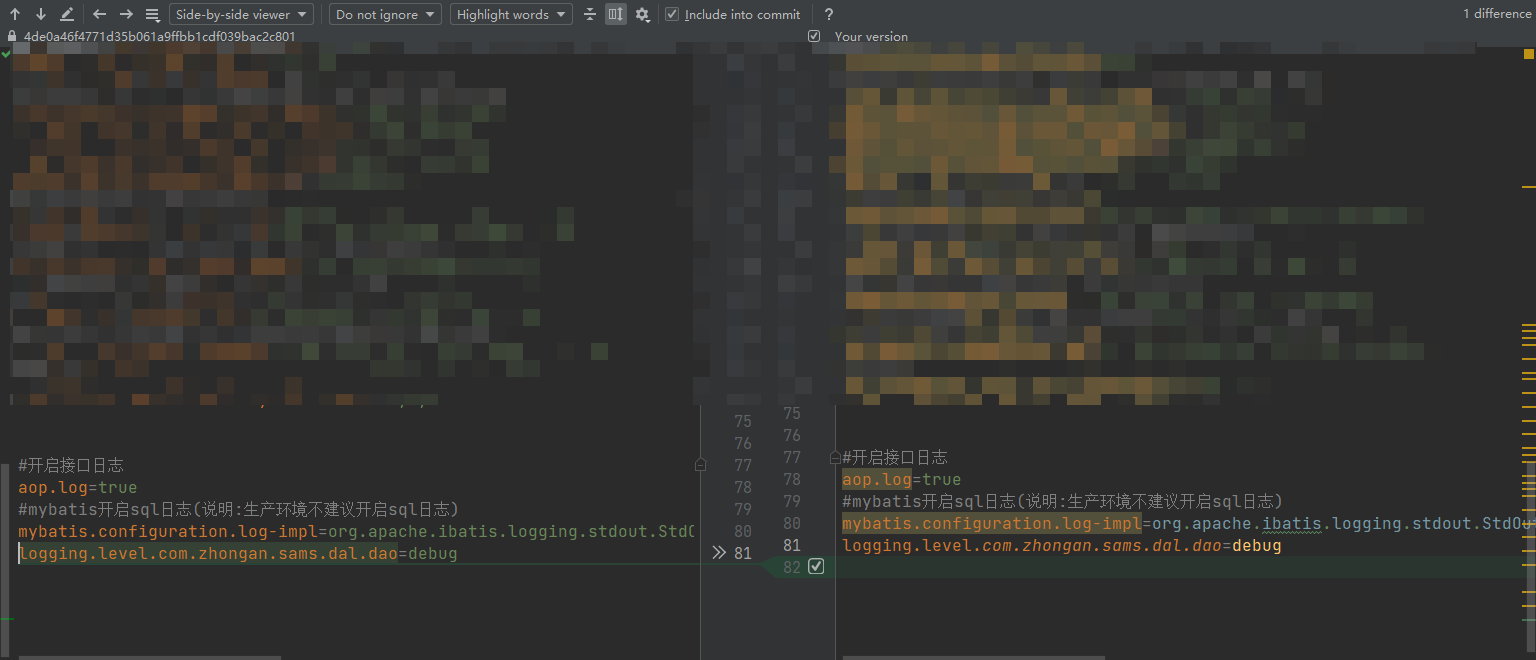Collapse the fold marker in left pane gutter

pos(700,465)
